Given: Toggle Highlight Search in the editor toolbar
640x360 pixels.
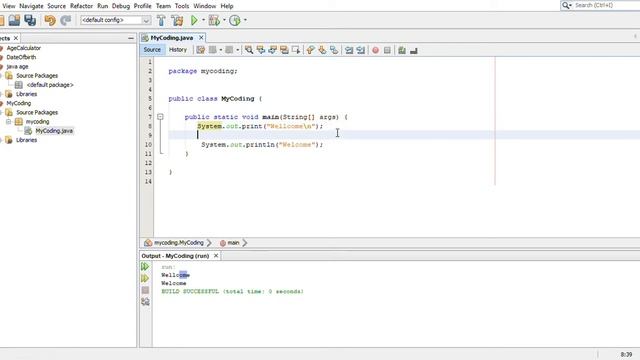Looking at the screenshot, I should (x=284, y=50).
